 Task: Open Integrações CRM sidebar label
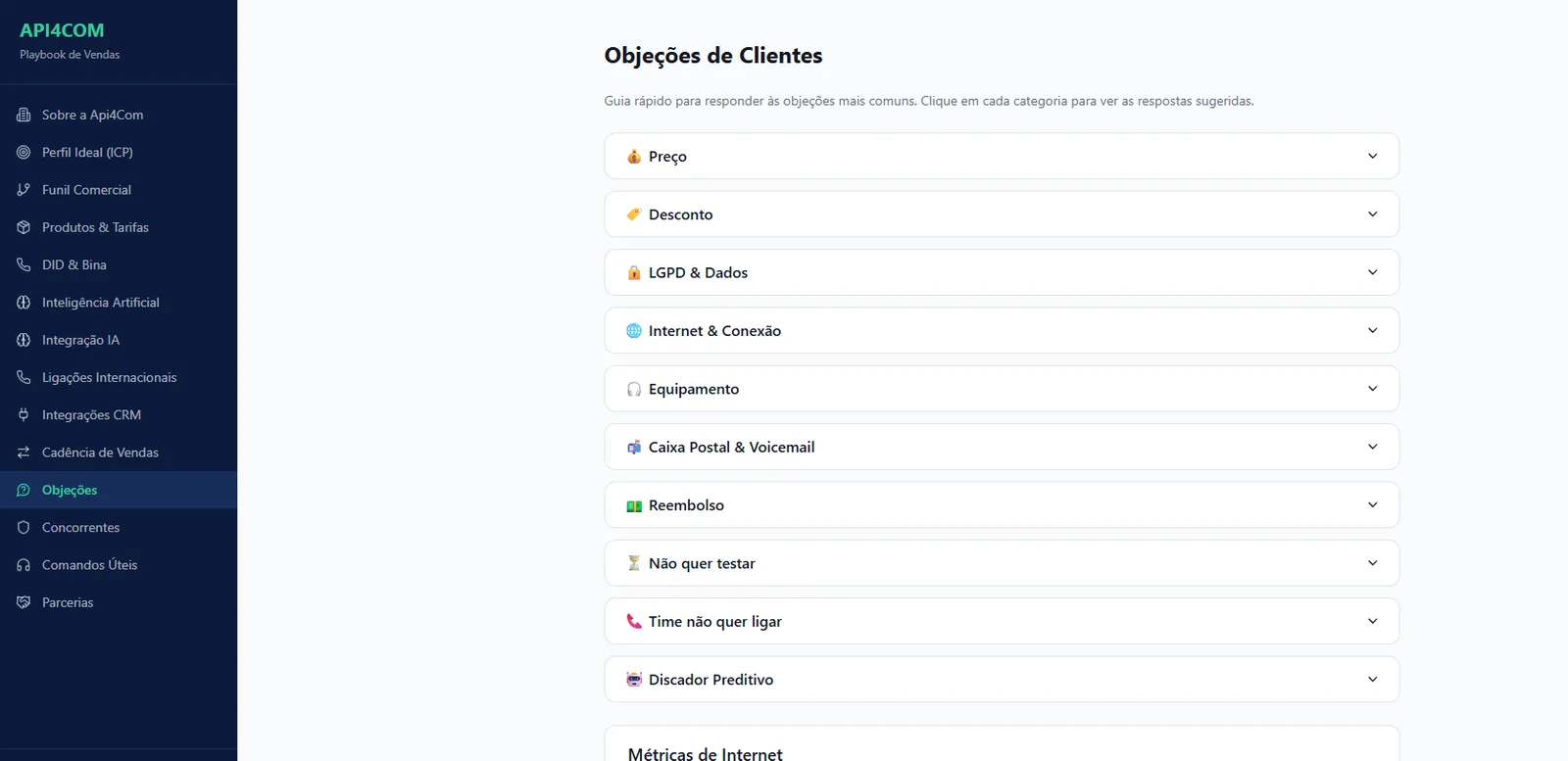[91, 415]
